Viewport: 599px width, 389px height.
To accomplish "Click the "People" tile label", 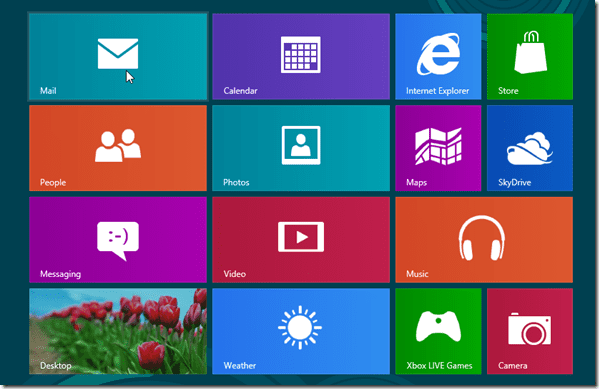I will click(53, 183).
